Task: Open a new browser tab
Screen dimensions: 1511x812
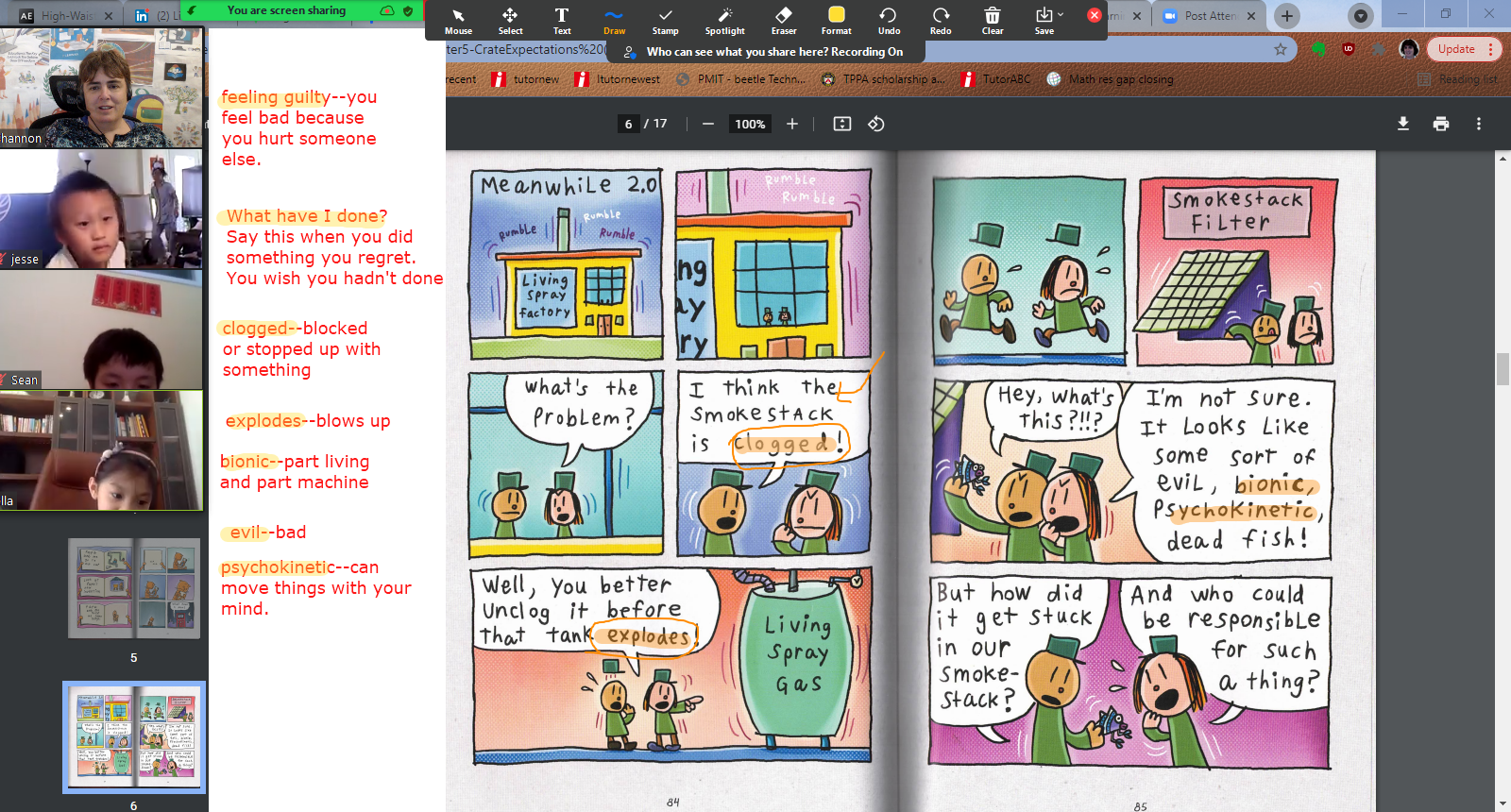Action: click(1286, 16)
